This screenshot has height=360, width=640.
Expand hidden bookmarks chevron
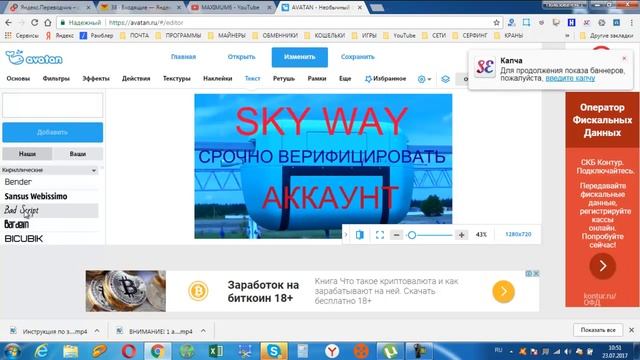pyautogui.click(x=567, y=36)
